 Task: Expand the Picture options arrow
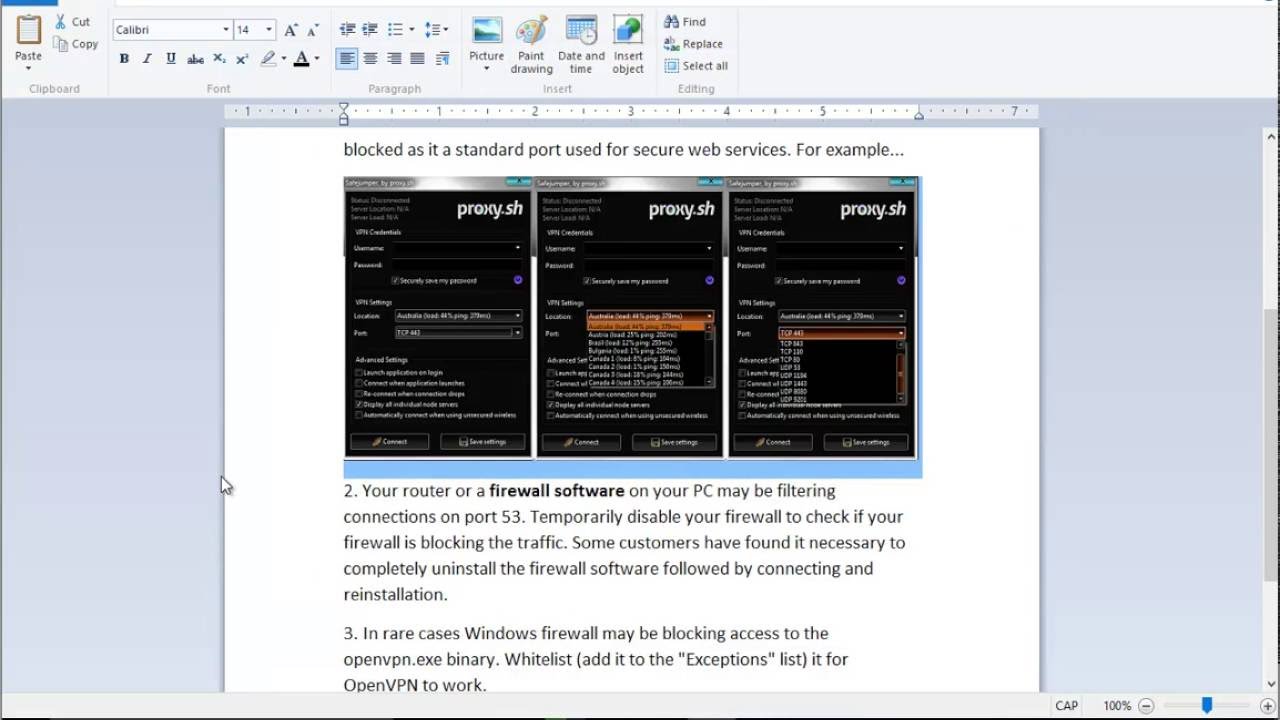coord(487,69)
